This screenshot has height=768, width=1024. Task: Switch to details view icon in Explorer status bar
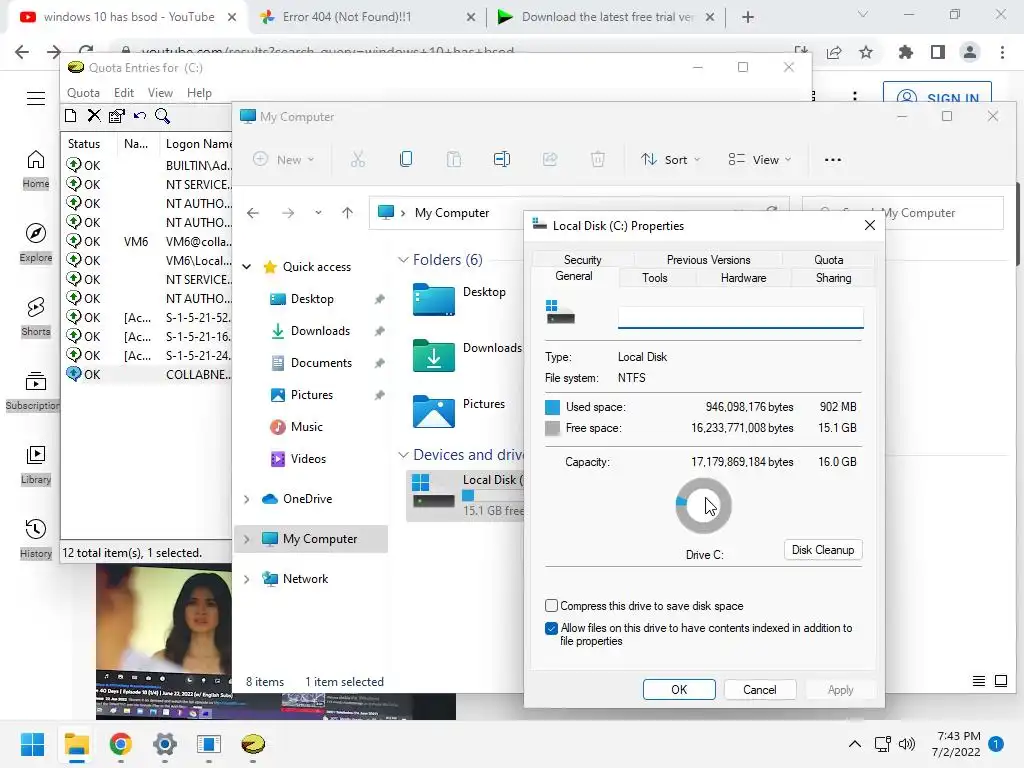click(x=978, y=681)
